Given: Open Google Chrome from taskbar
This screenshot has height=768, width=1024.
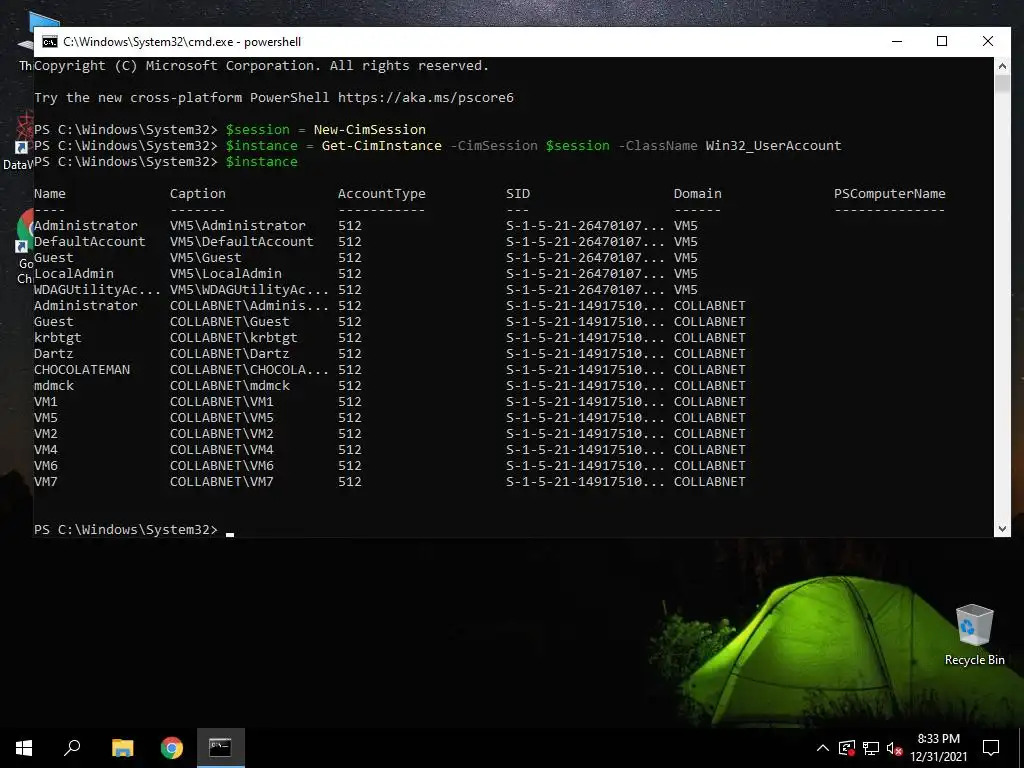Looking at the screenshot, I should (172, 748).
